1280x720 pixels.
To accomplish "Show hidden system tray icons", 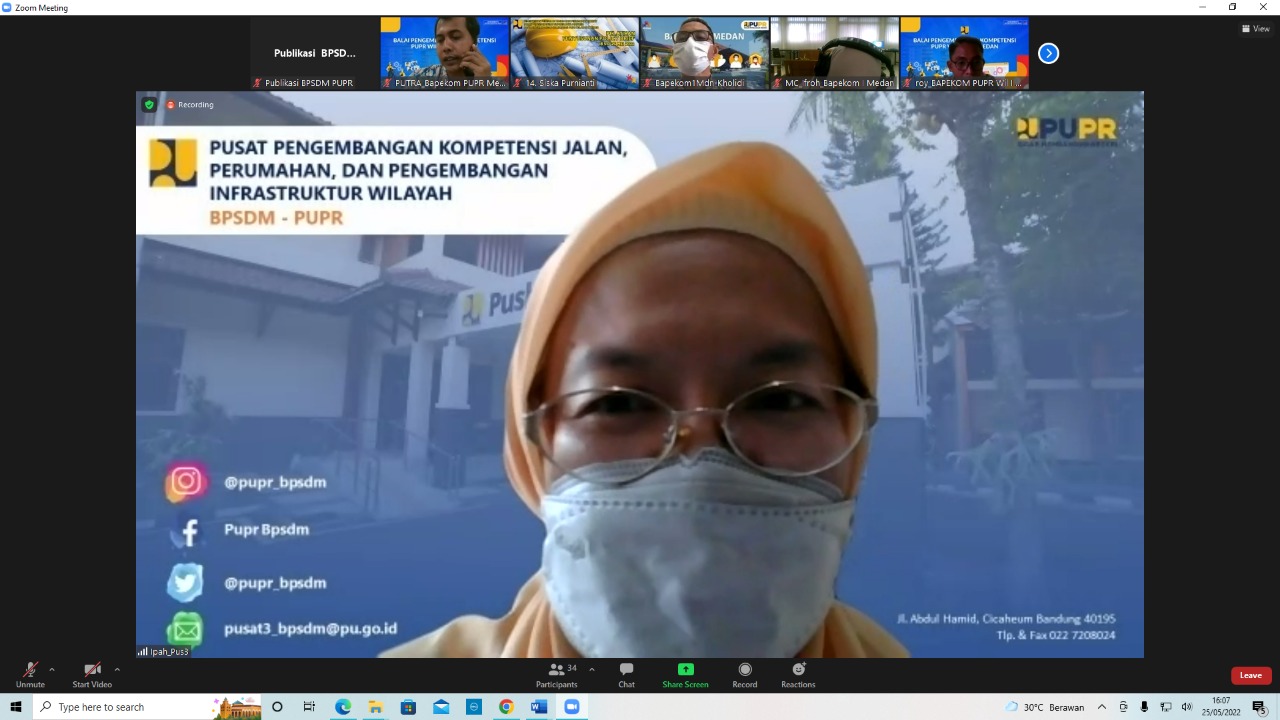I will [x=1102, y=707].
